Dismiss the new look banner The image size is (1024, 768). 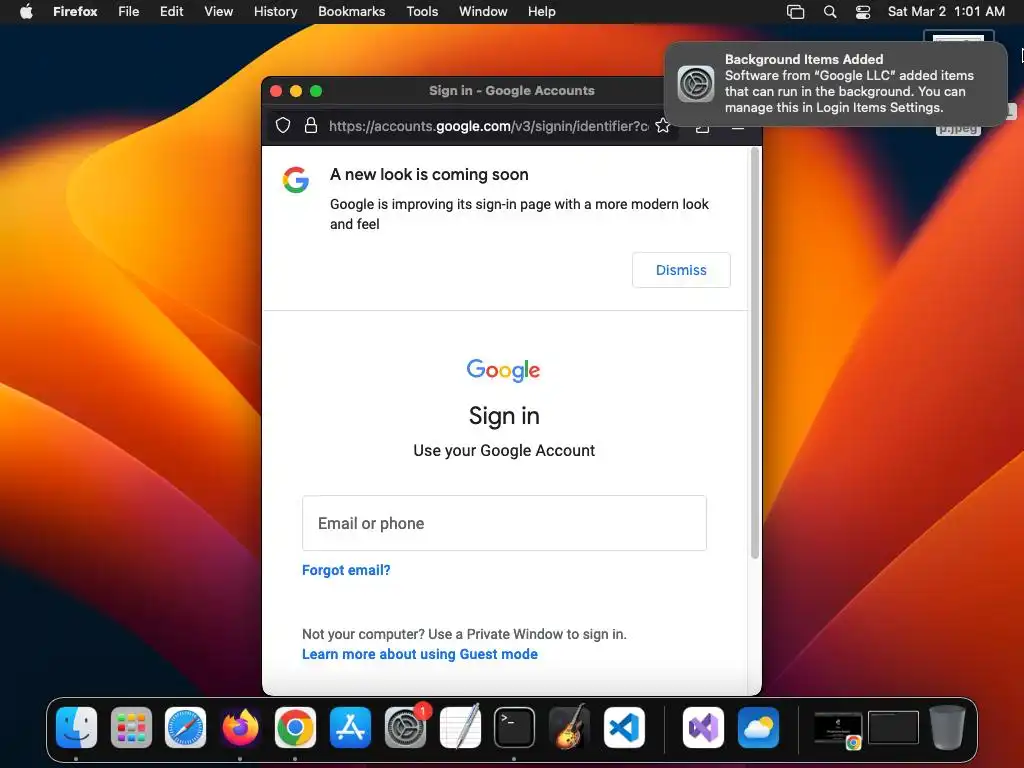(x=681, y=270)
